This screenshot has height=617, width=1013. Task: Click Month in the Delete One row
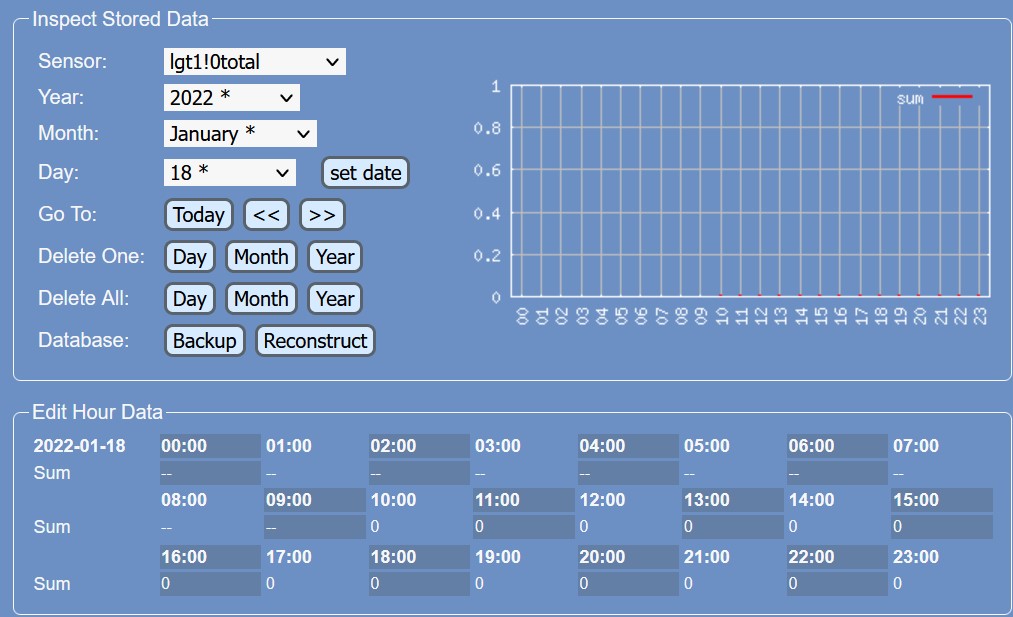click(261, 256)
